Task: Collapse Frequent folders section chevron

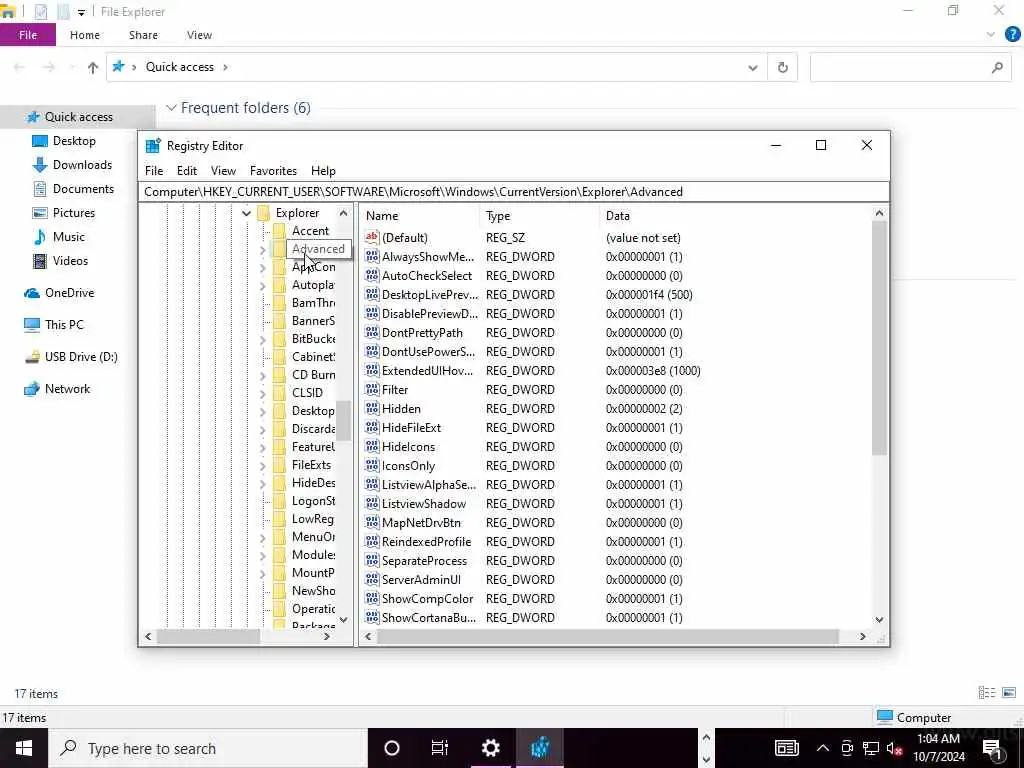Action: click(x=171, y=108)
